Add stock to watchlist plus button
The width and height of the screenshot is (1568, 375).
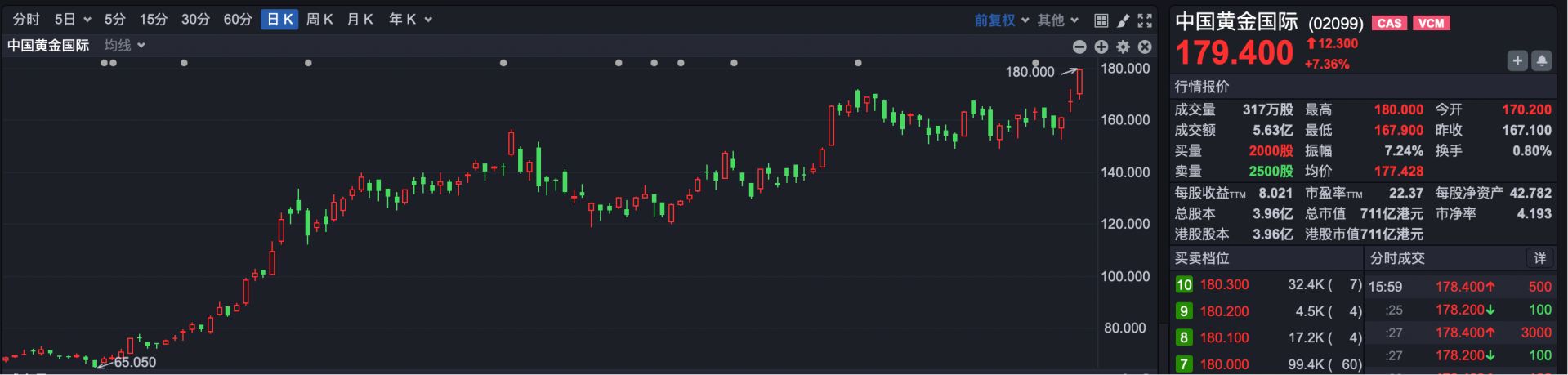pyautogui.click(x=1517, y=60)
